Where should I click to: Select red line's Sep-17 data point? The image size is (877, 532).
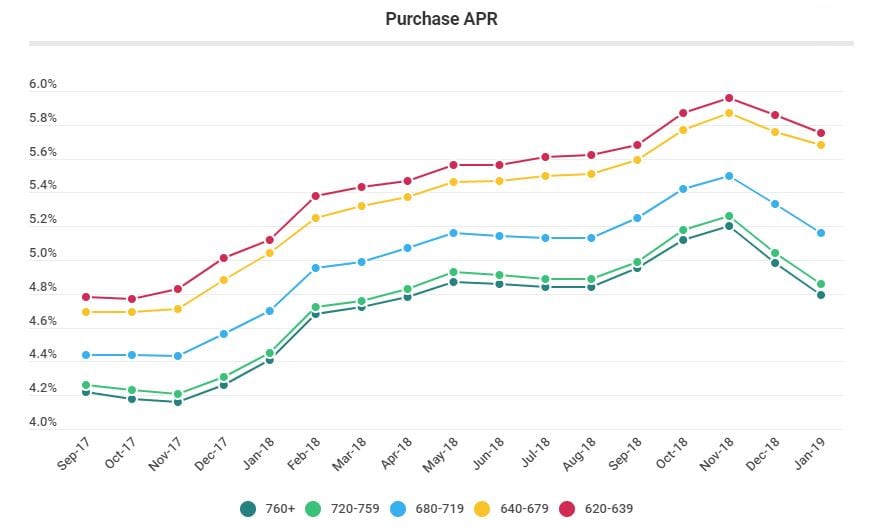point(87,297)
